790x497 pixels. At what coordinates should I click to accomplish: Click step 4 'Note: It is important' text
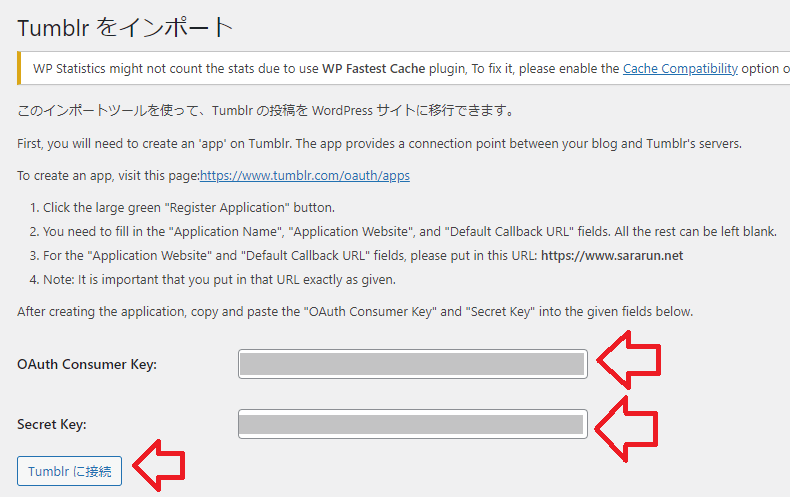point(219,280)
